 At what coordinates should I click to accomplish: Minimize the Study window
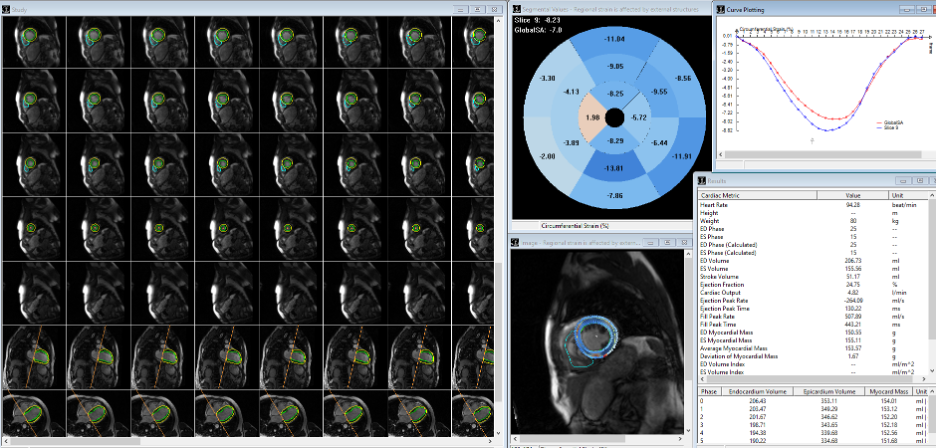point(458,8)
